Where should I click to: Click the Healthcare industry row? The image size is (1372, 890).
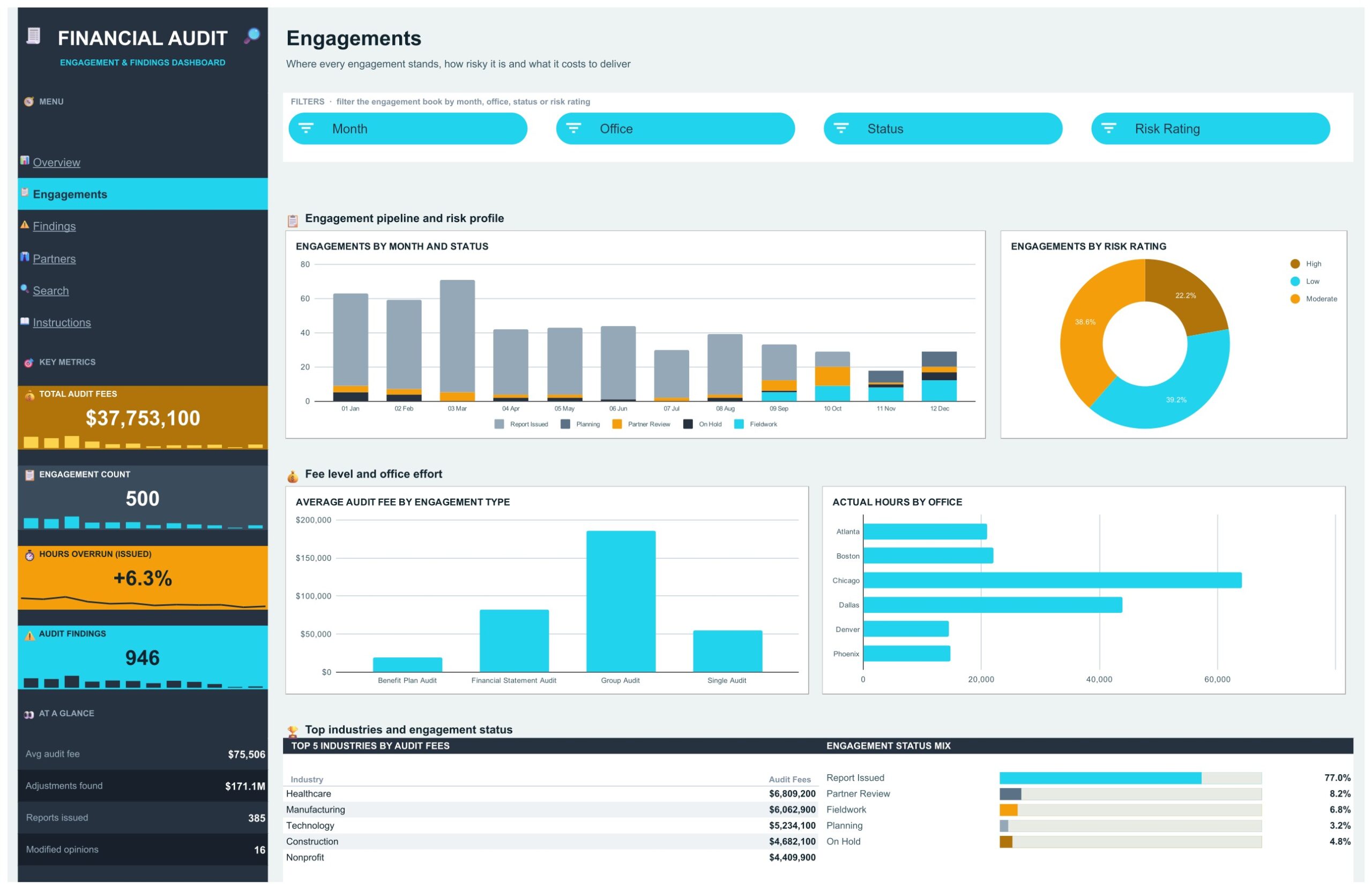coord(550,794)
